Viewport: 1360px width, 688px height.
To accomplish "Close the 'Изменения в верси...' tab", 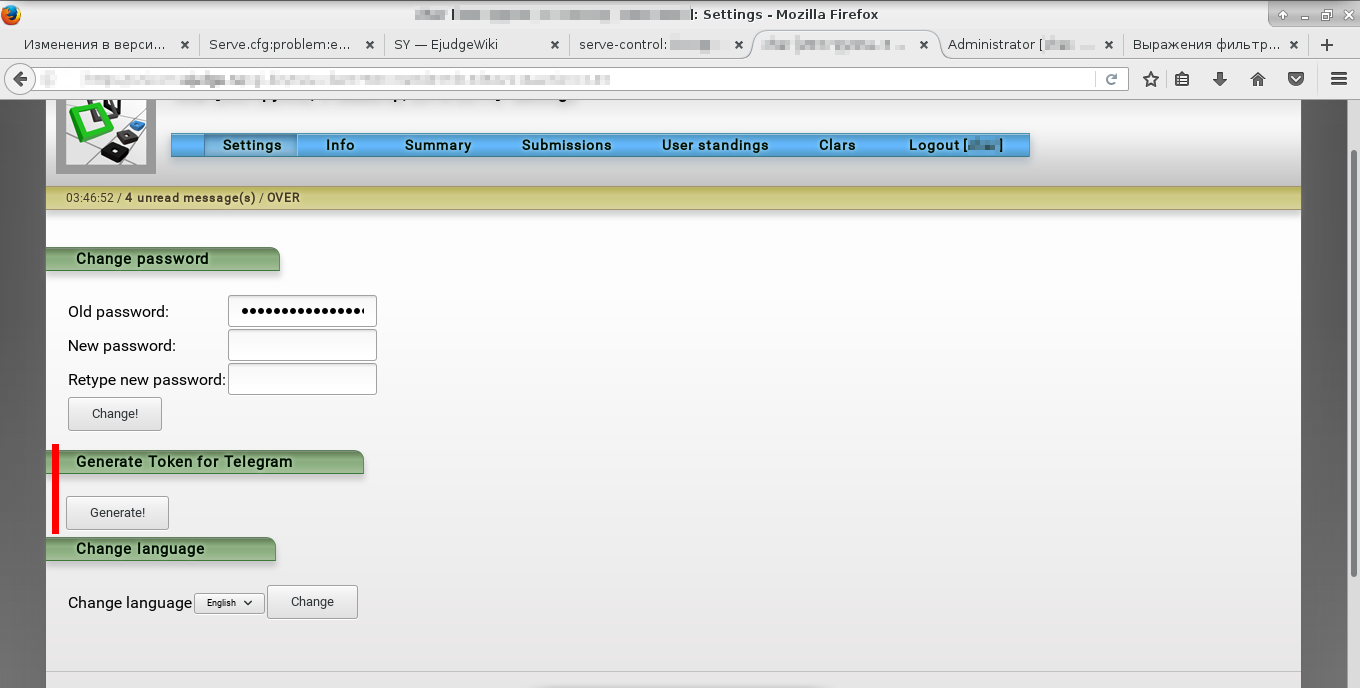I will (185, 45).
